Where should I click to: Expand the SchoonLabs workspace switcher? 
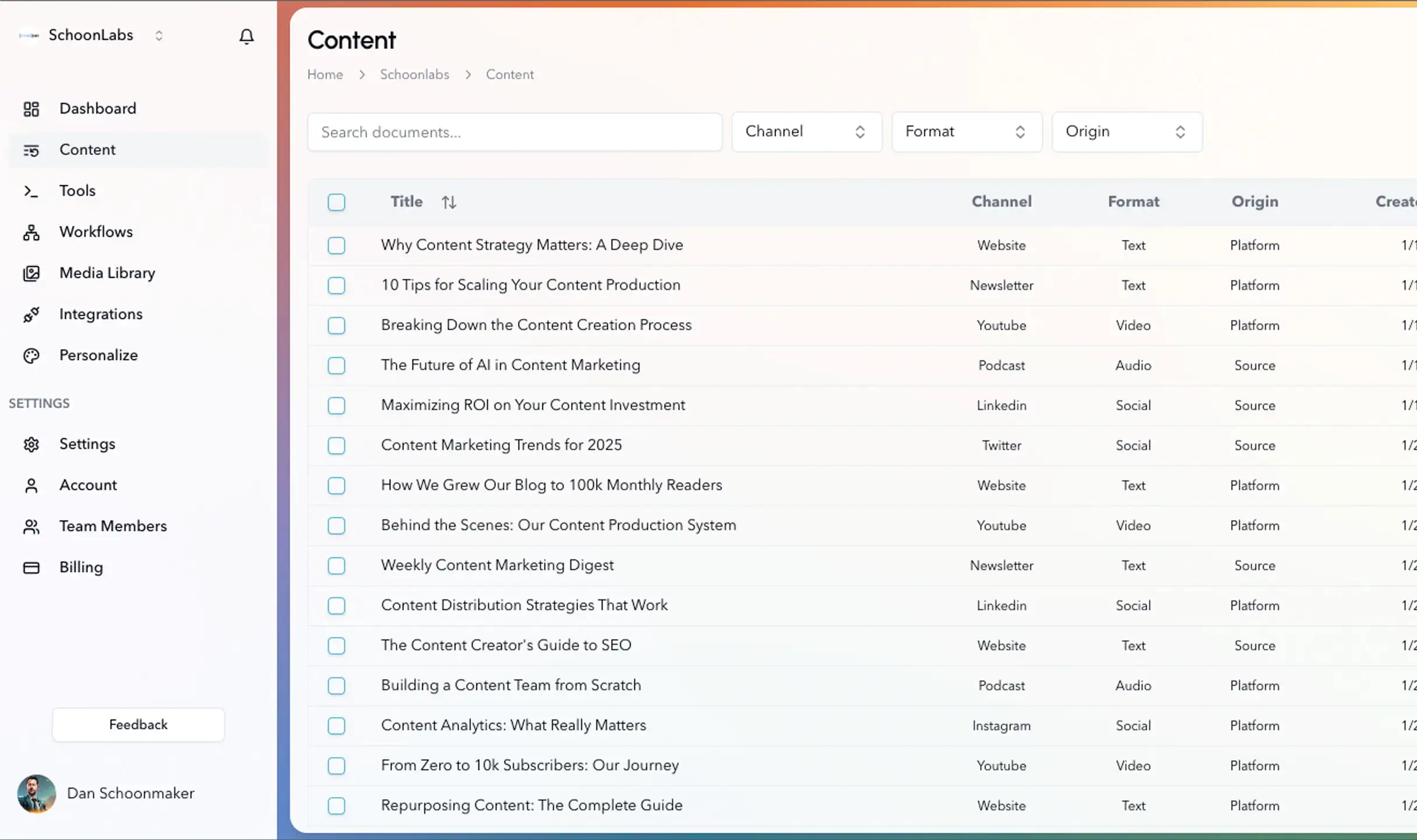pyautogui.click(x=159, y=36)
